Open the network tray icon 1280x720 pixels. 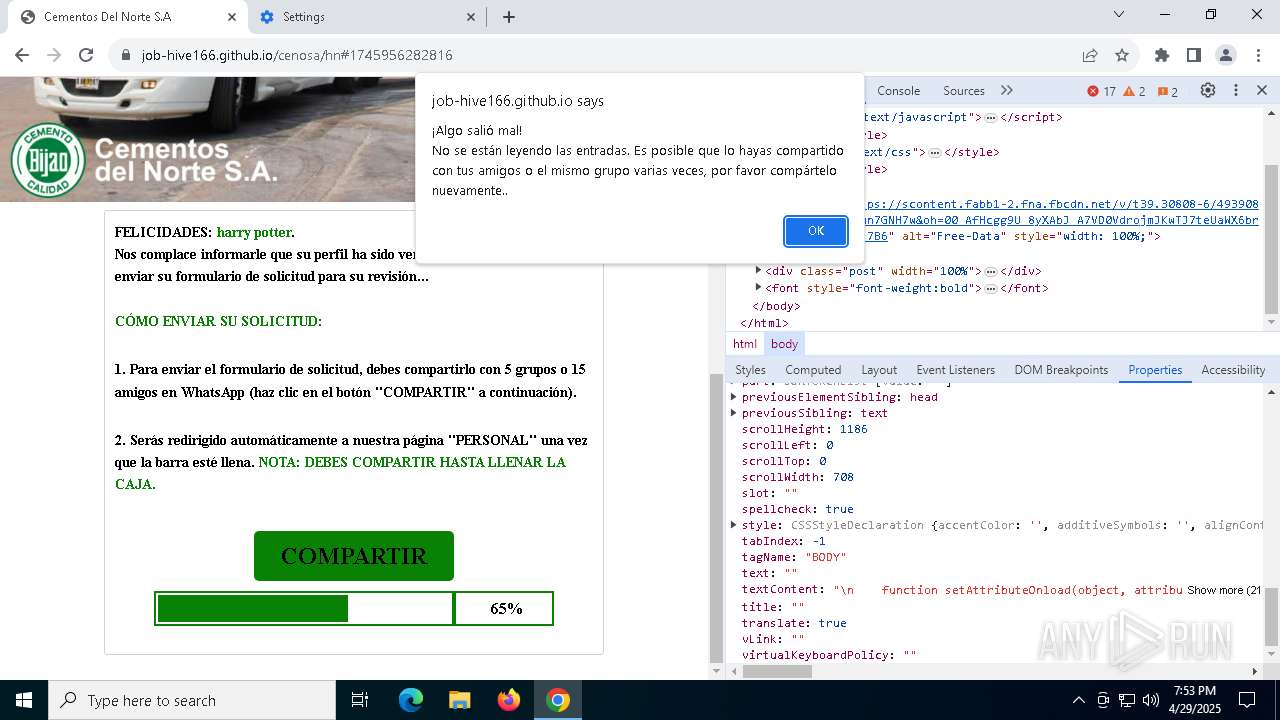1127,700
